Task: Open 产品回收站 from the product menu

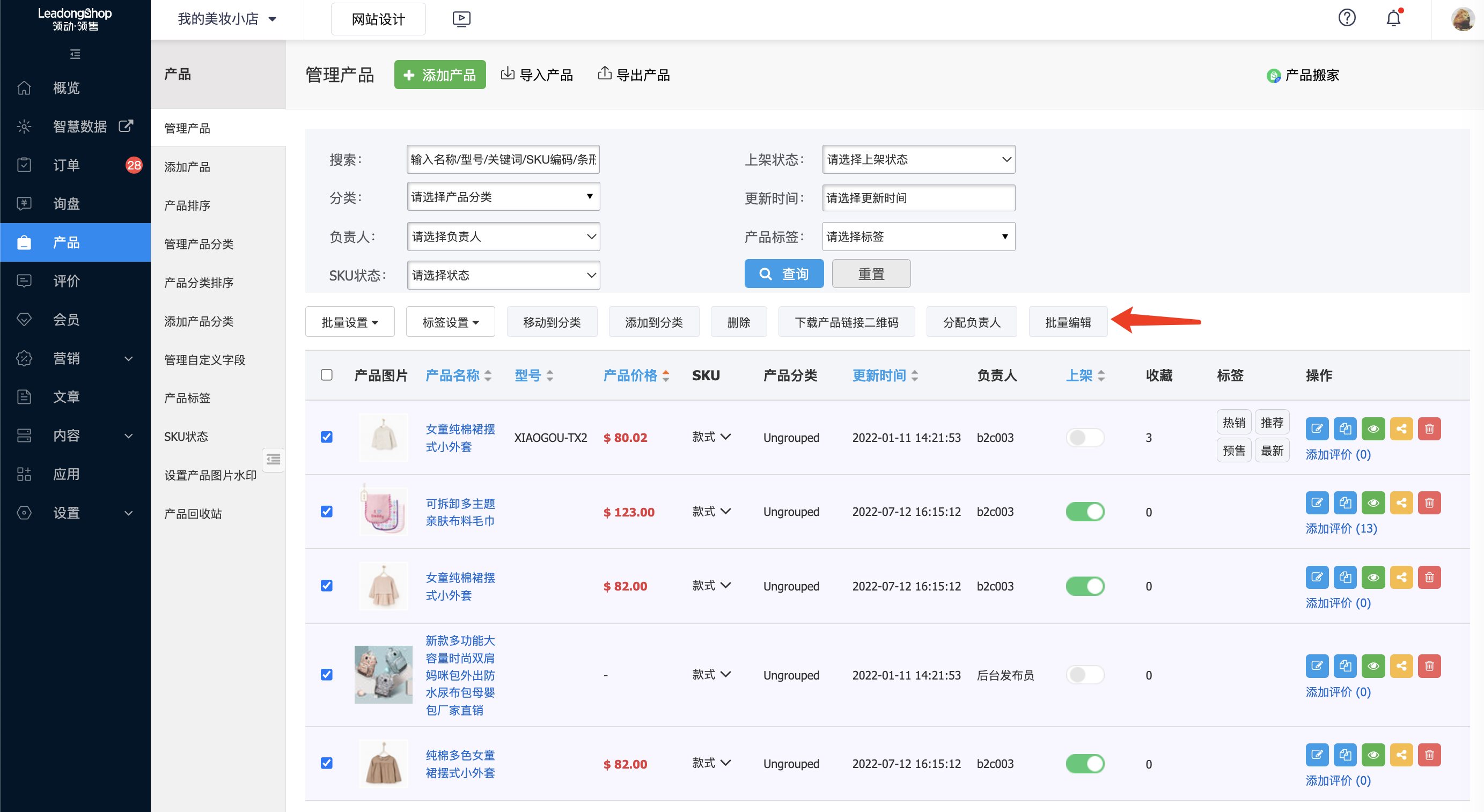Action: tap(193, 513)
